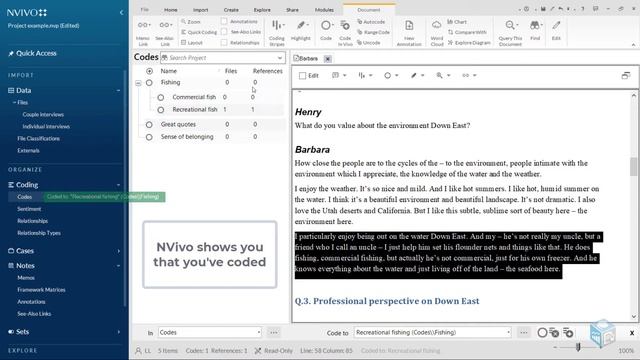Enable the Annotations checkbox
The height and width of the screenshot is (360, 640).
click(224, 21)
